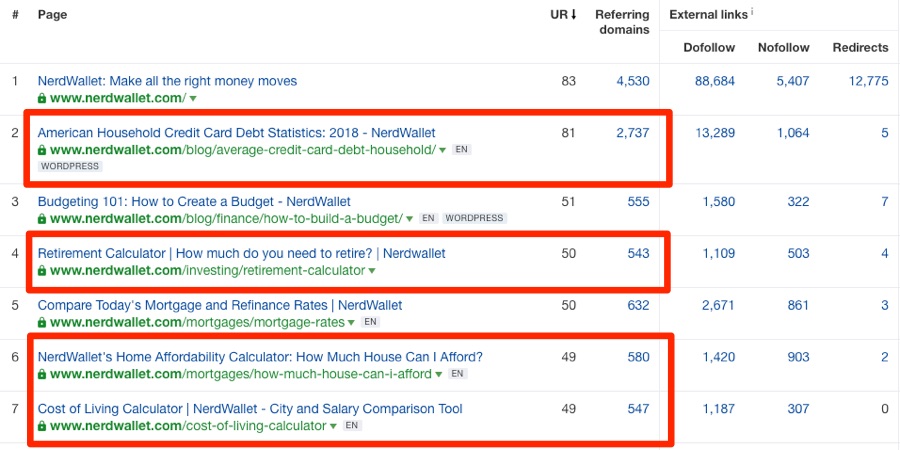This screenshot has width=900, height=450.
Task: Sort by the Dofollow column header
Action: coord(709,48)
